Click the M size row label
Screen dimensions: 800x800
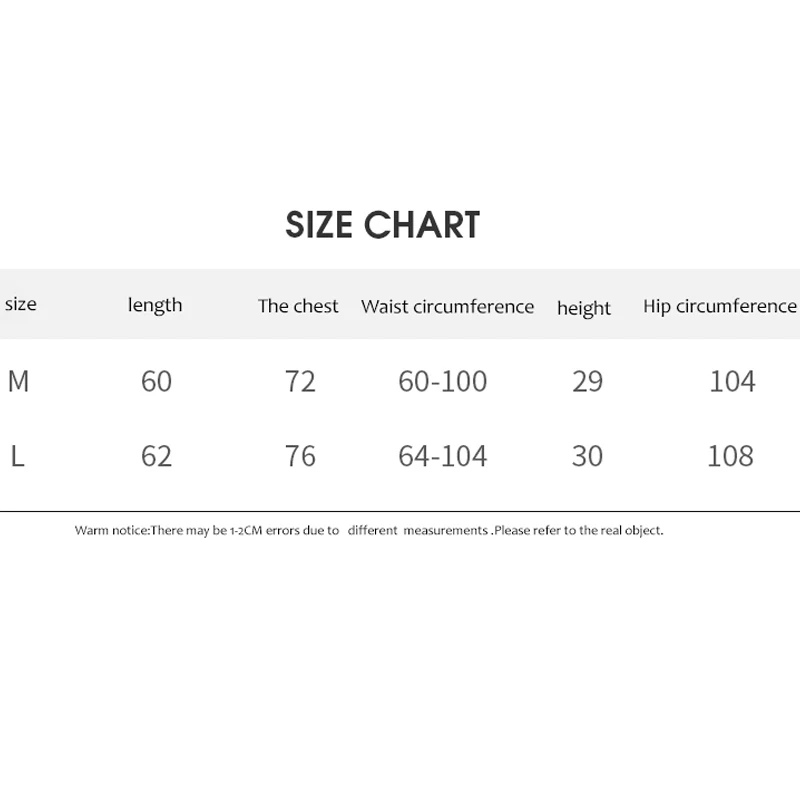click(x=18, y=381)
